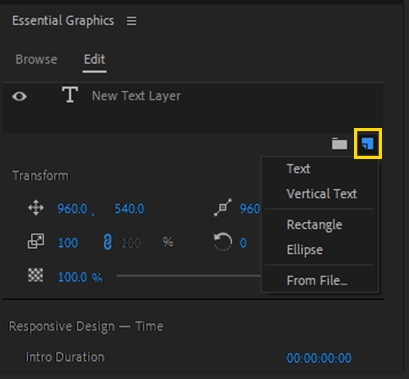Viewport: 409px width, 379px height.
Task: Click the Responsive Design — Time heading
Action: click(86, 326)
